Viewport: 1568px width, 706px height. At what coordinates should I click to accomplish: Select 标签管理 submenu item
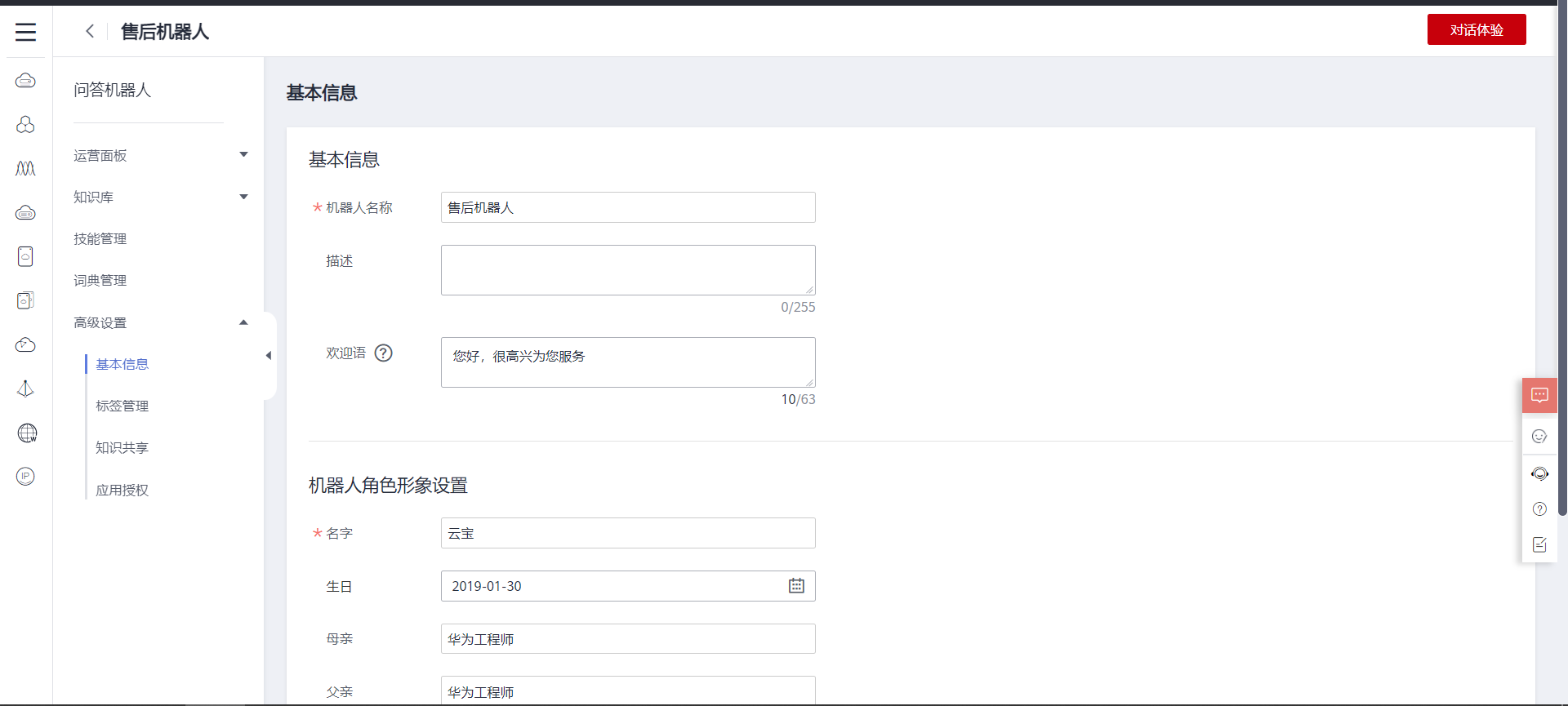[x=122, y=406]
